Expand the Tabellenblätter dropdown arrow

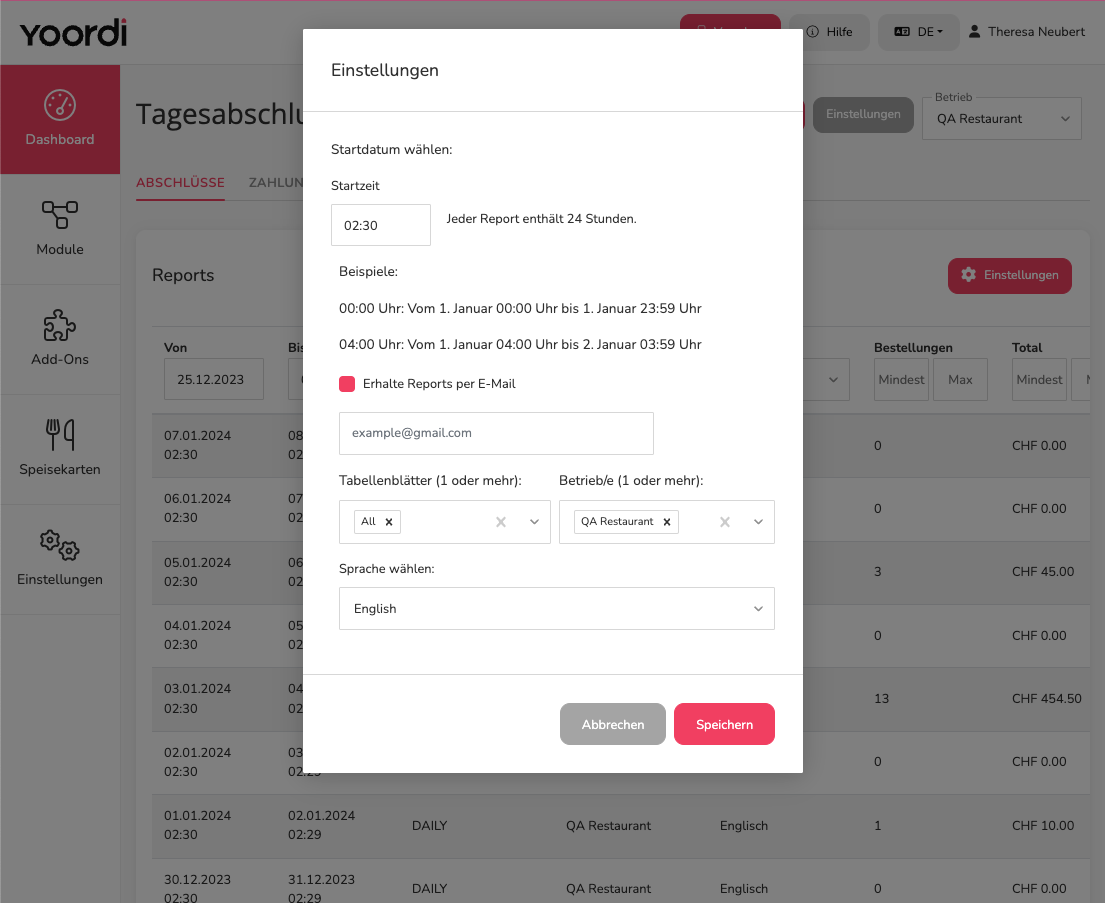pos(534,522)
